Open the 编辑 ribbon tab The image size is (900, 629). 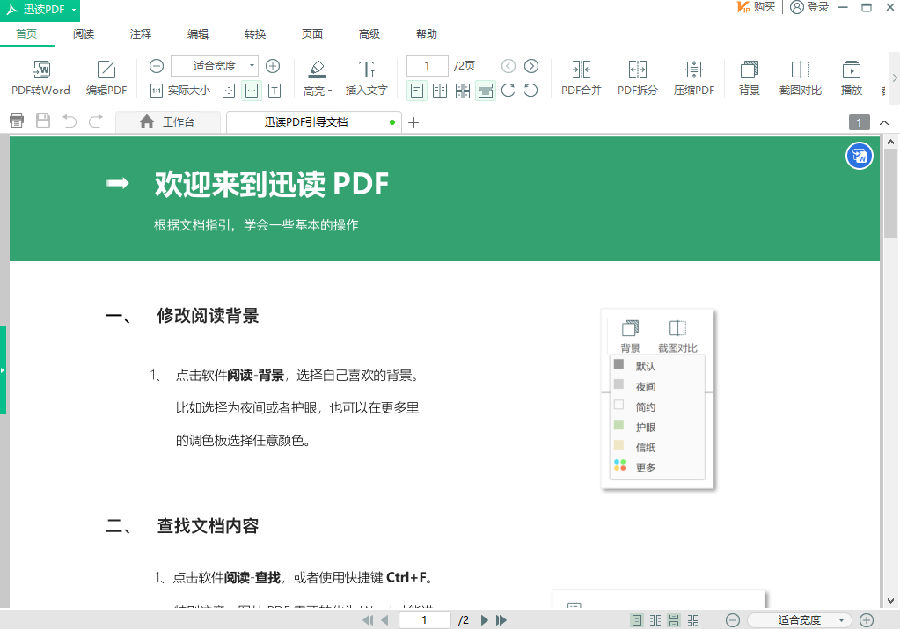click(197, 34)
